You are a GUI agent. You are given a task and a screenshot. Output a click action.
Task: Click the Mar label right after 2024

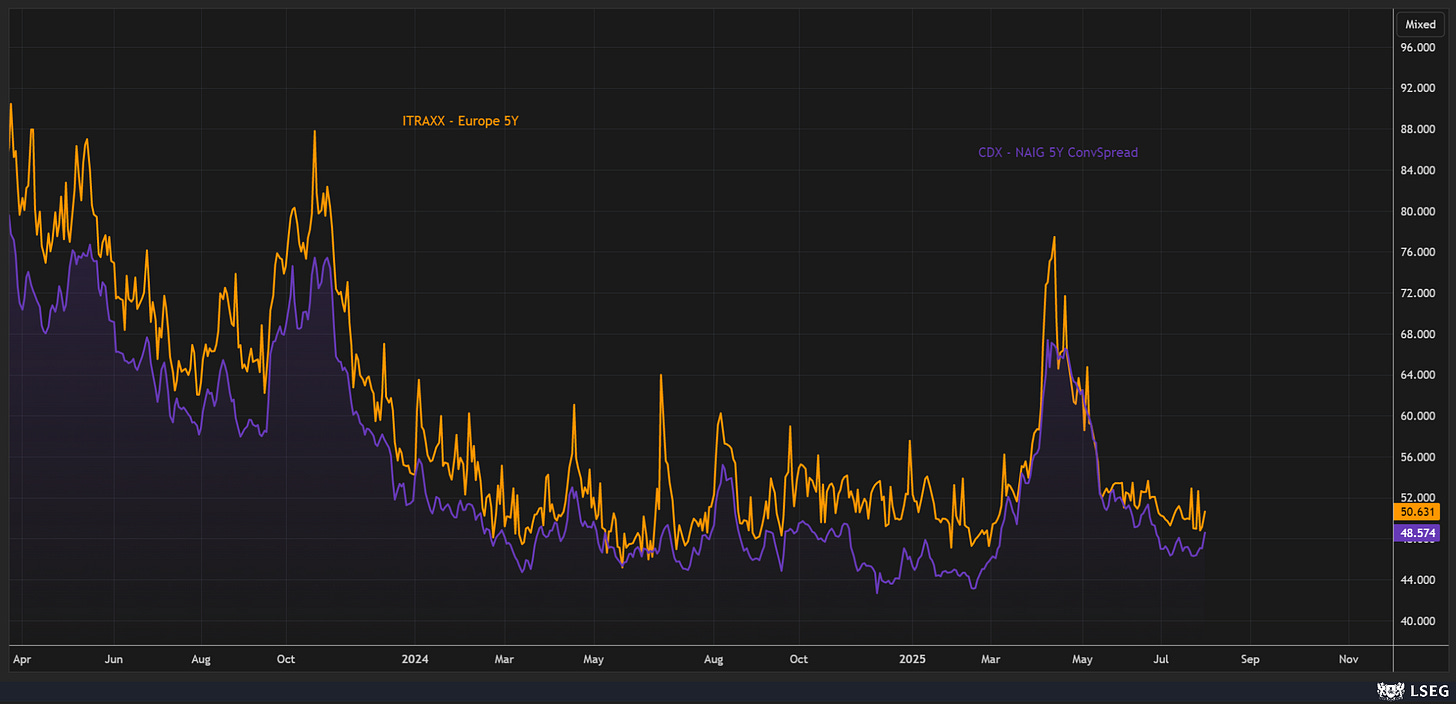(x=504, y=660)
